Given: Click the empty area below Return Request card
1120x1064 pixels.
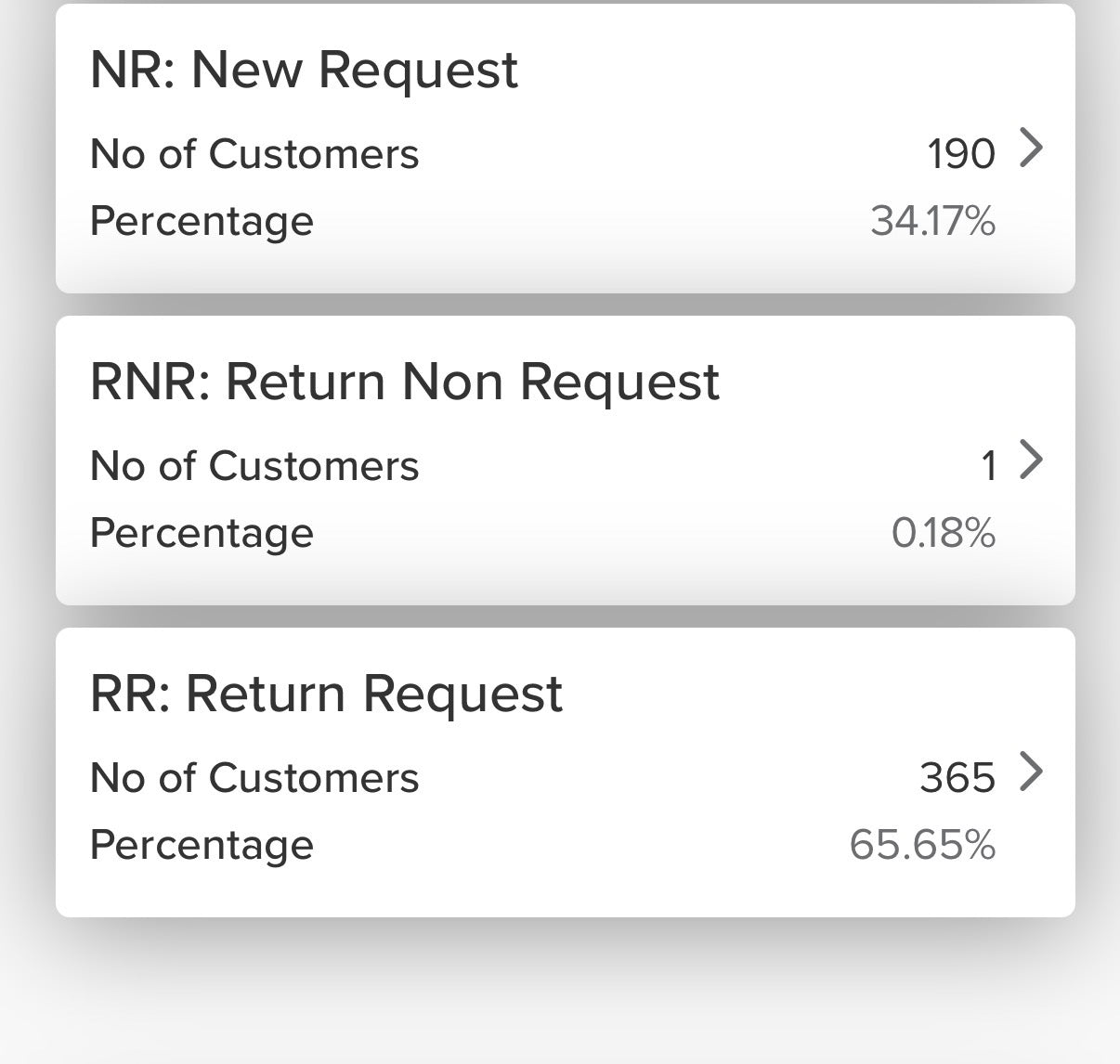Looking at the screenshot, I should (560, 991).
